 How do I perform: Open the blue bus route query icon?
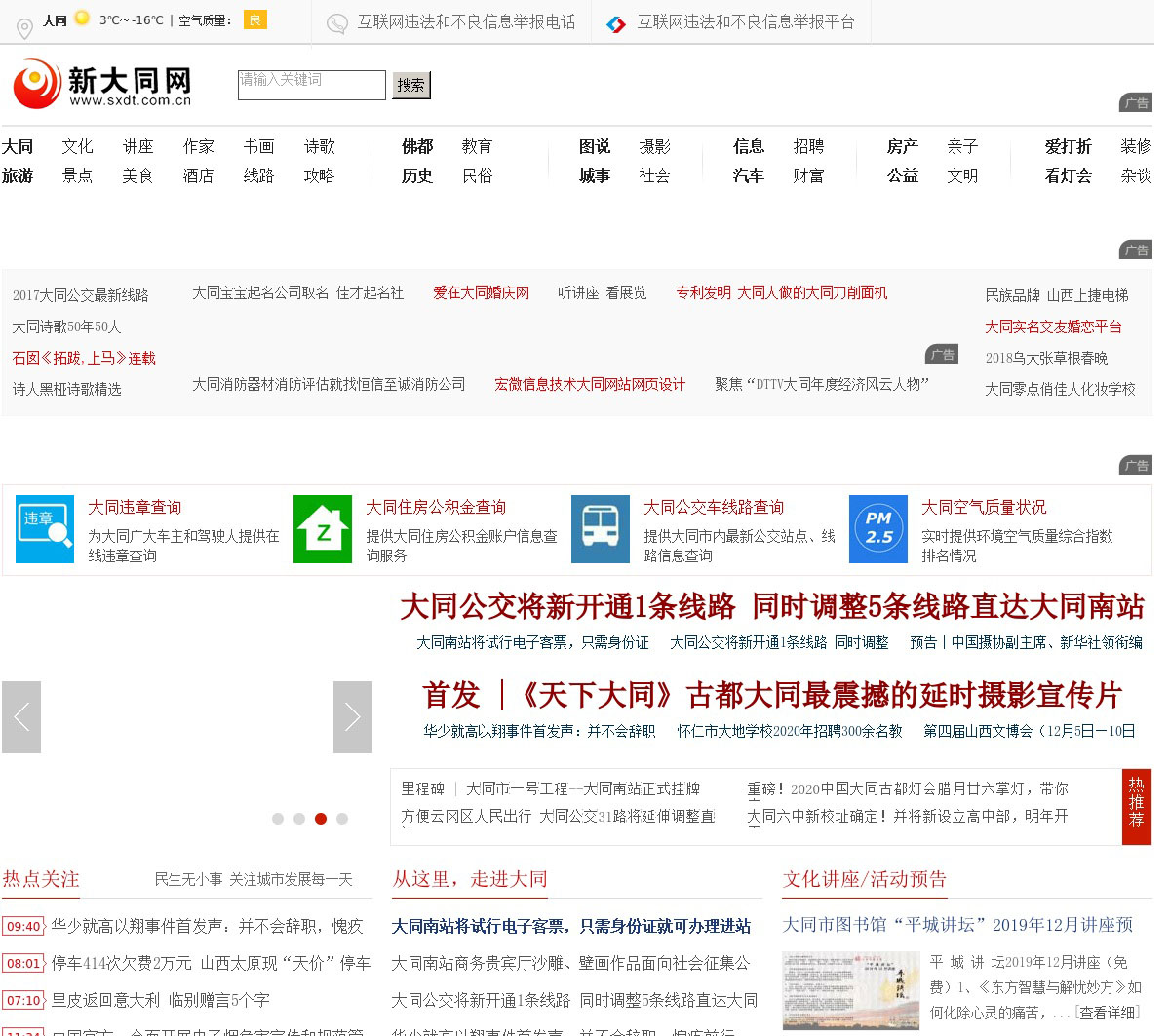tap(601, 529)
